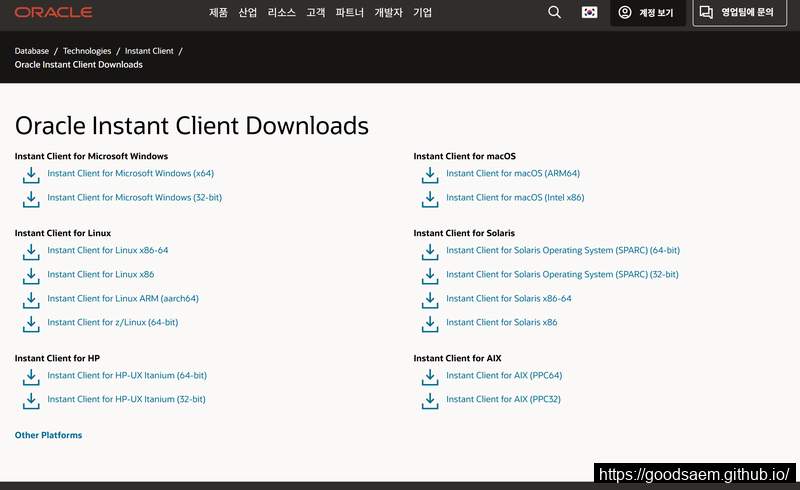
Task: Open the 개발자 menu
Action: pos(388,12)
